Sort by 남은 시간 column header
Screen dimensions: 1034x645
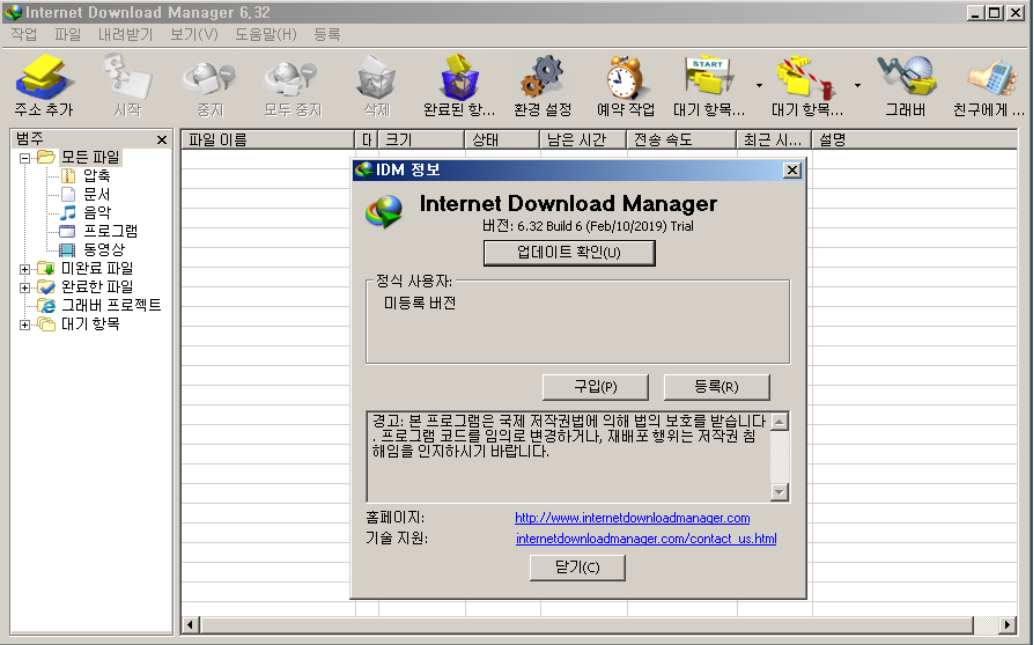583,140
